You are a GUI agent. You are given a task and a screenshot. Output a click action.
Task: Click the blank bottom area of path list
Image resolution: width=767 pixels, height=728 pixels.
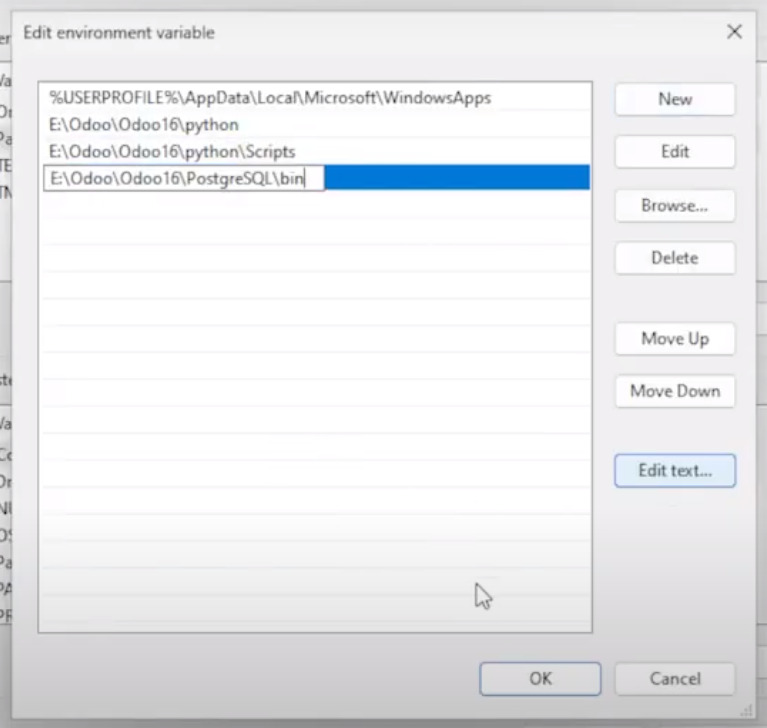314,580
